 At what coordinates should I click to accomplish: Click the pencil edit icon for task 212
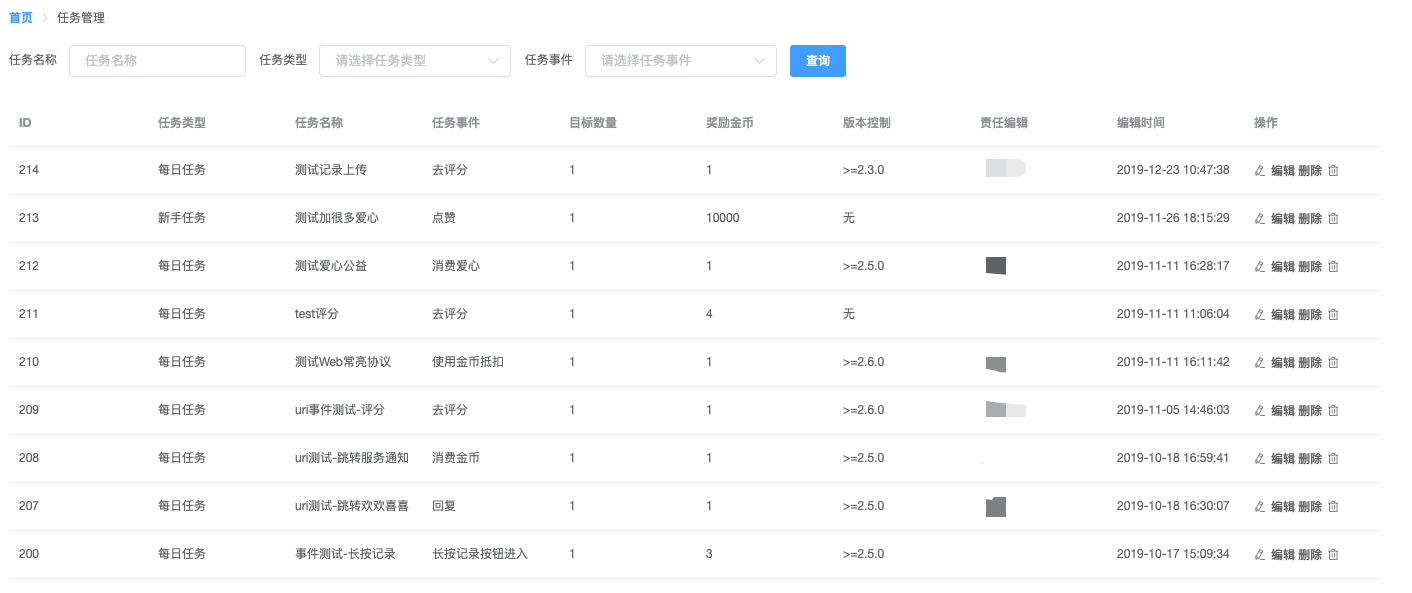coord(1260,267)
